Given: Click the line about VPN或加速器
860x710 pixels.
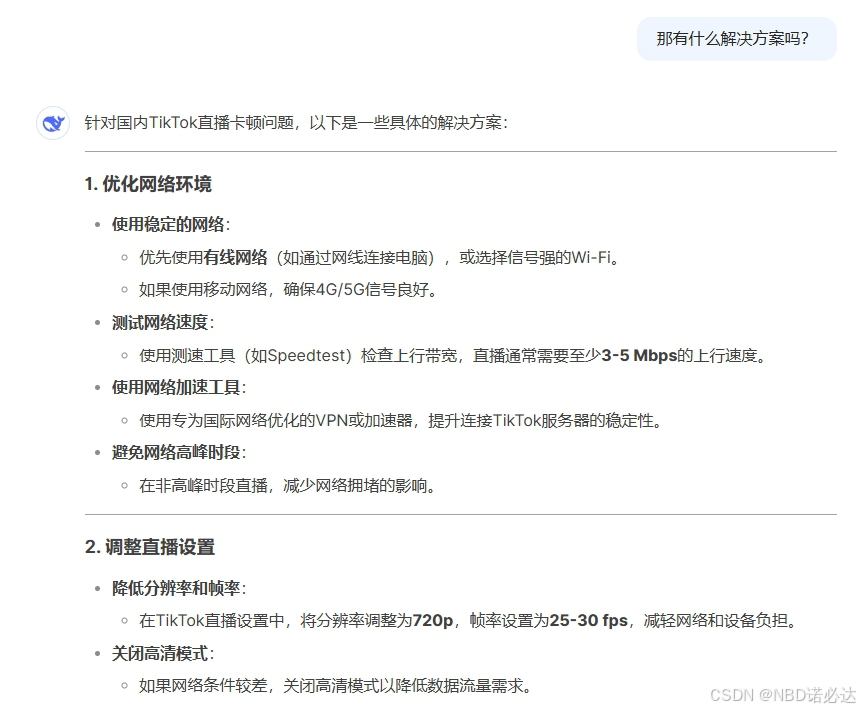Looking at the screenshot, I should pyautogui.click(x=401, y=421).
